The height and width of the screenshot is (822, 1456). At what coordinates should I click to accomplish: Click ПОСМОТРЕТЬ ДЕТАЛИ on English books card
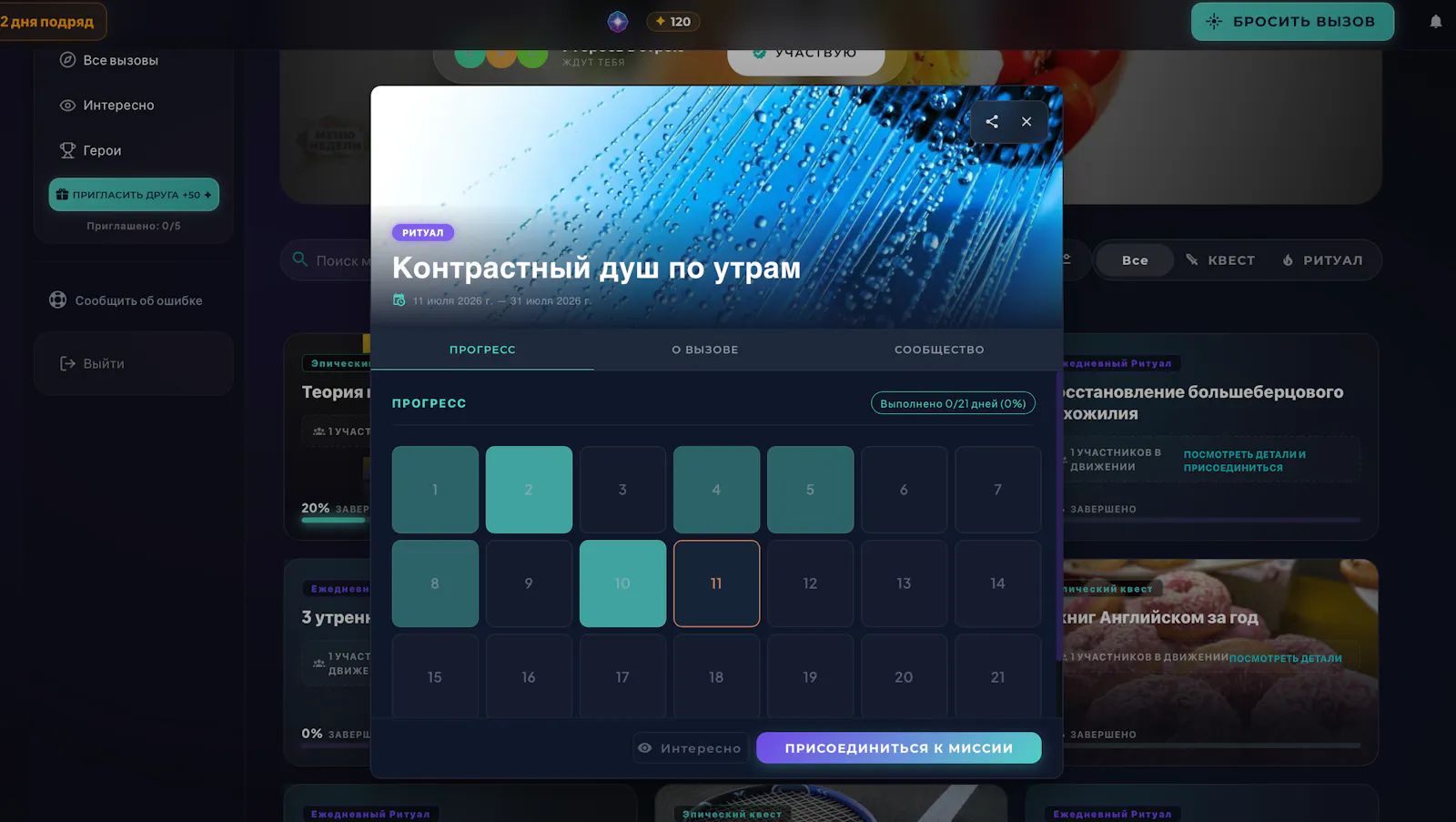[x=1285, y=658]
